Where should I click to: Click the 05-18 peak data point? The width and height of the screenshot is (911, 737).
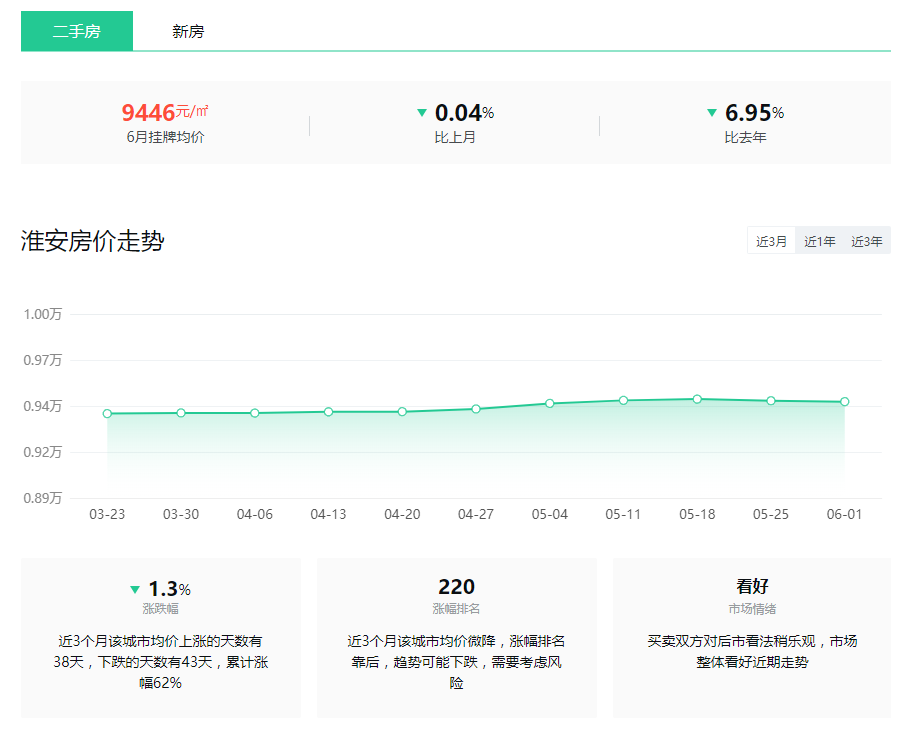697,399
